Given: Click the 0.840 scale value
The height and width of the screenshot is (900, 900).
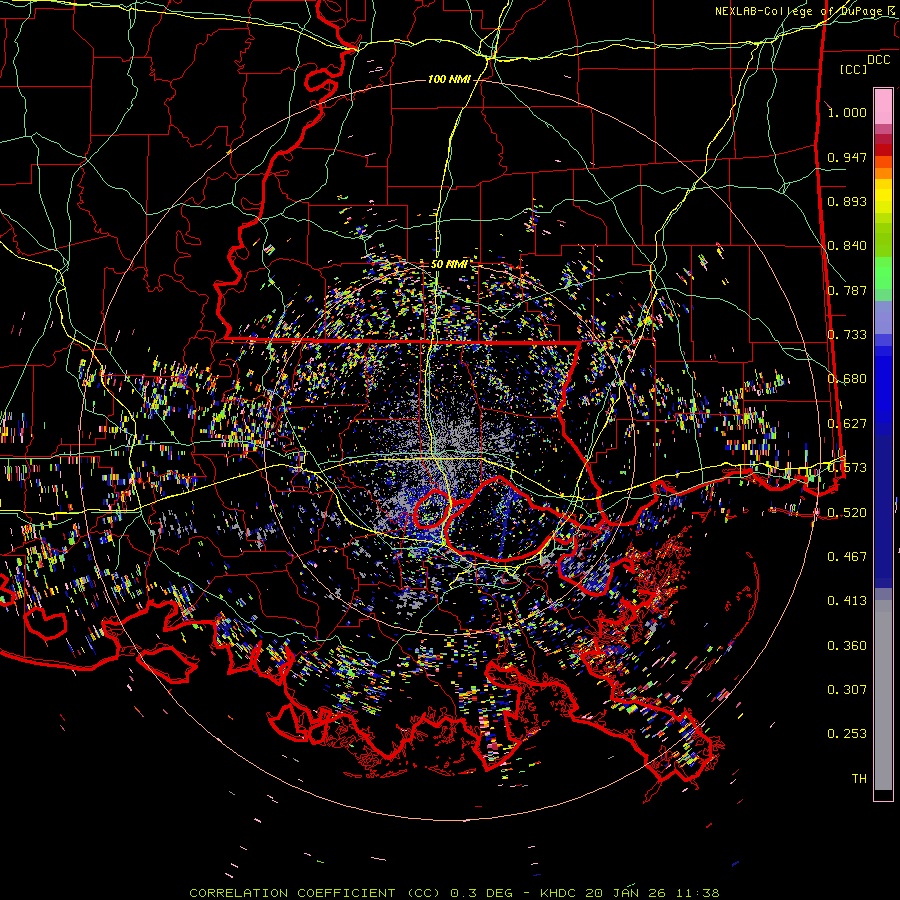Looking at the screenshot, I should [x=847, y=246].
